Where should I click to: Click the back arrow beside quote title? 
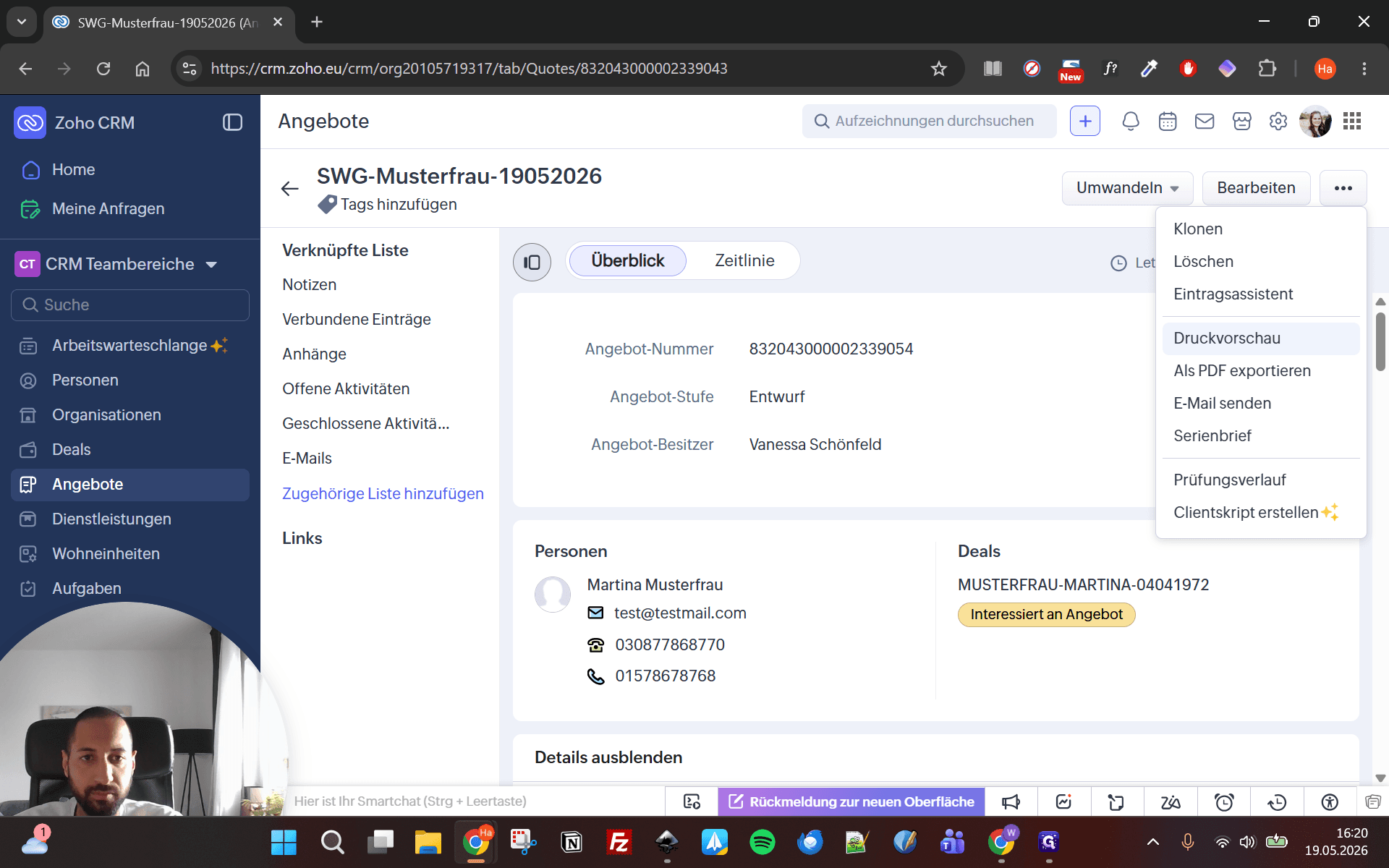click(x=290, y=189)
